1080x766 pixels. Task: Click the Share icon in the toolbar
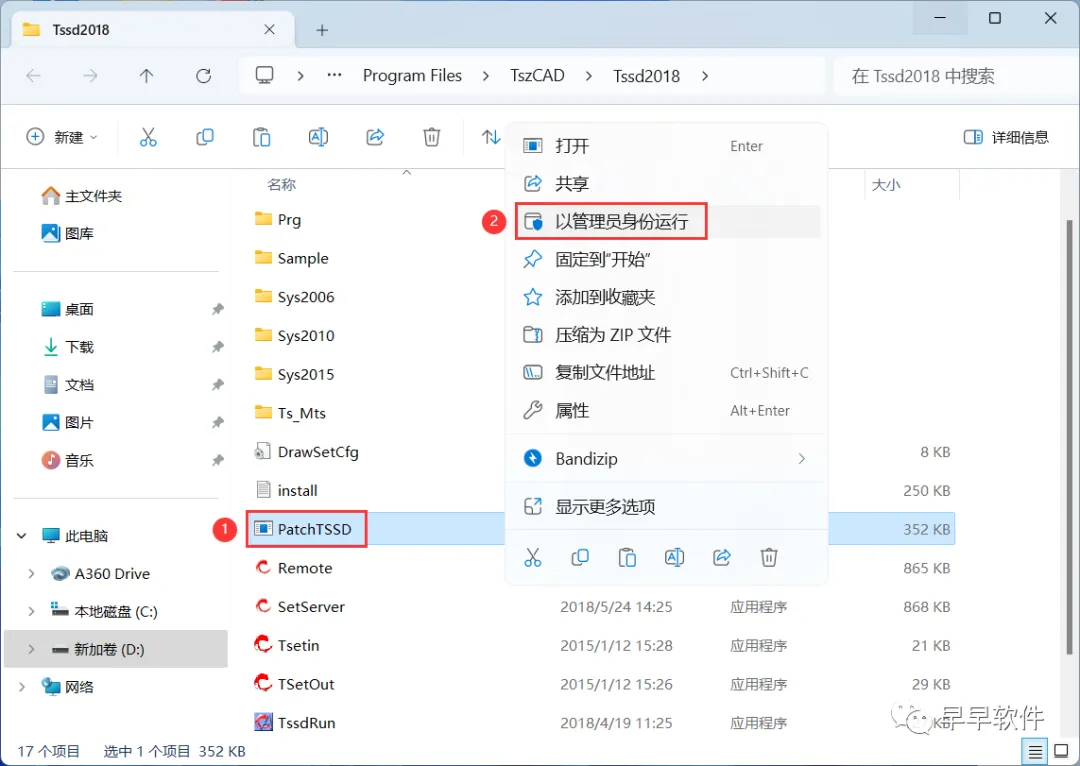pyautogui.click(x=375, y=137)
